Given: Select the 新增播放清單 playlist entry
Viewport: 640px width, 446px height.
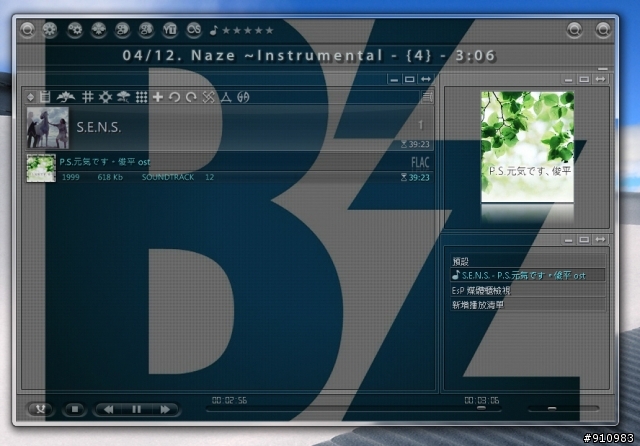Looking at the screenshot, I should [x=528, y=305].
